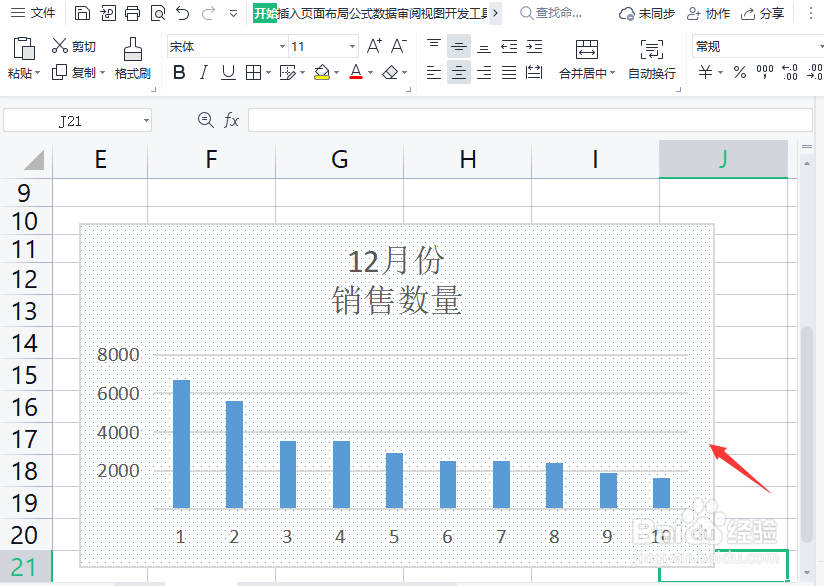
Task: Toggle italic formatting
Action: (204, 73)
